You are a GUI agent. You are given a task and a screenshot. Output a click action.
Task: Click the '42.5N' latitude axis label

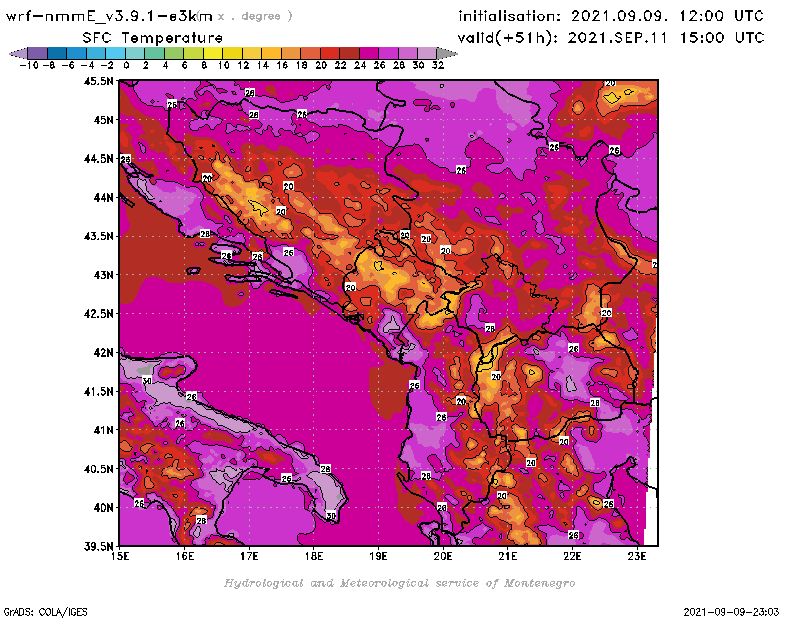98,314
